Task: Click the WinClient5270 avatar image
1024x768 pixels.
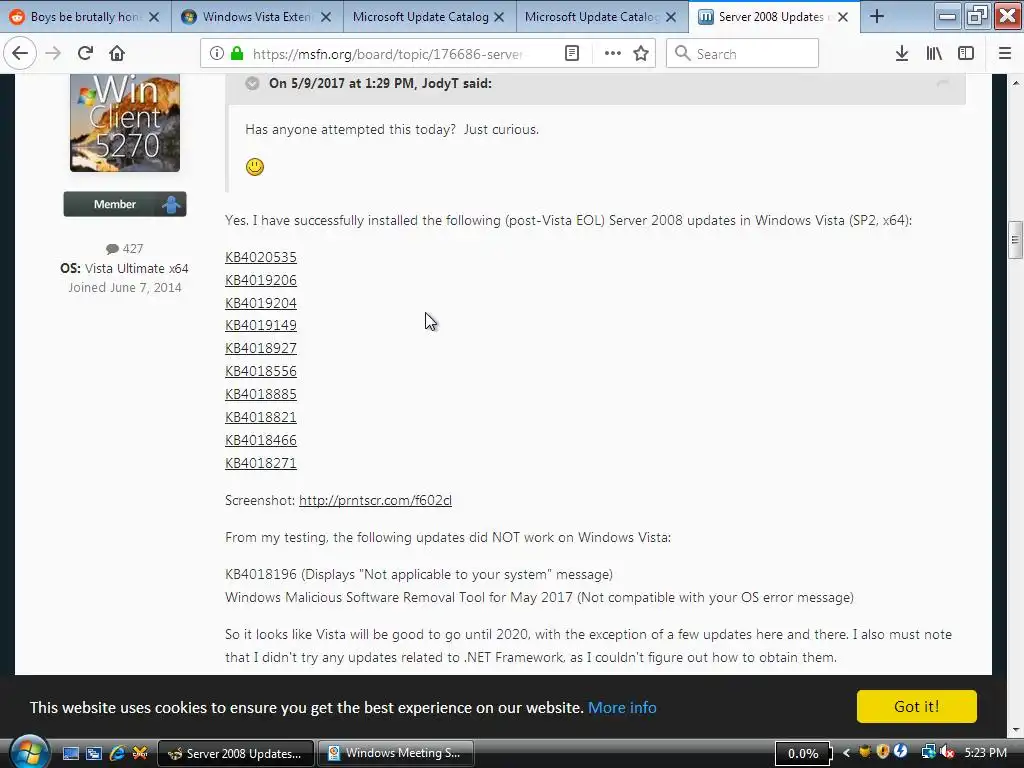Action: pos(125,123)
